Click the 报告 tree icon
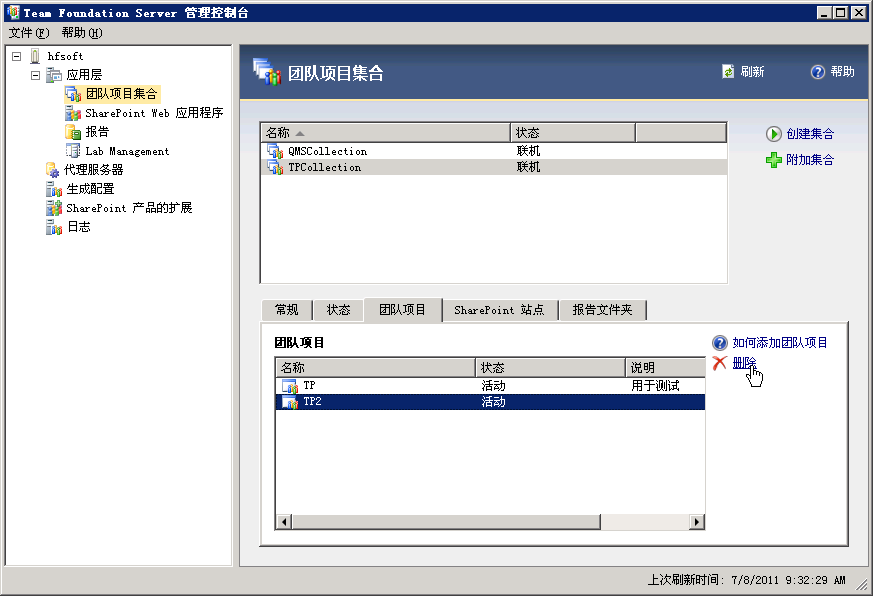Screen dimensions: 873x596 click(x=73, y=132)
